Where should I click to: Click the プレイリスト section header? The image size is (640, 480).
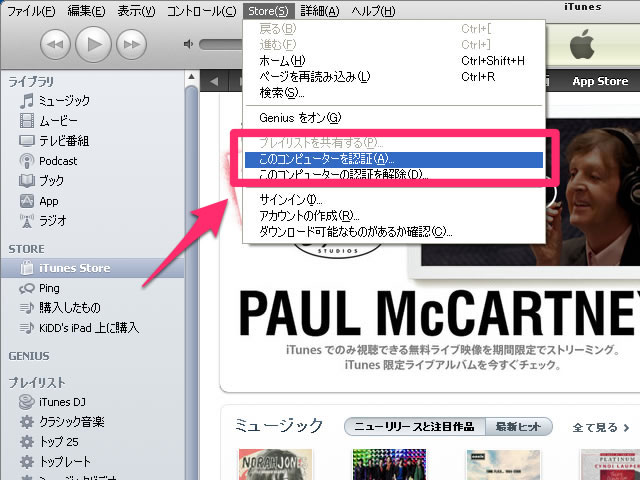click(37, 382)
